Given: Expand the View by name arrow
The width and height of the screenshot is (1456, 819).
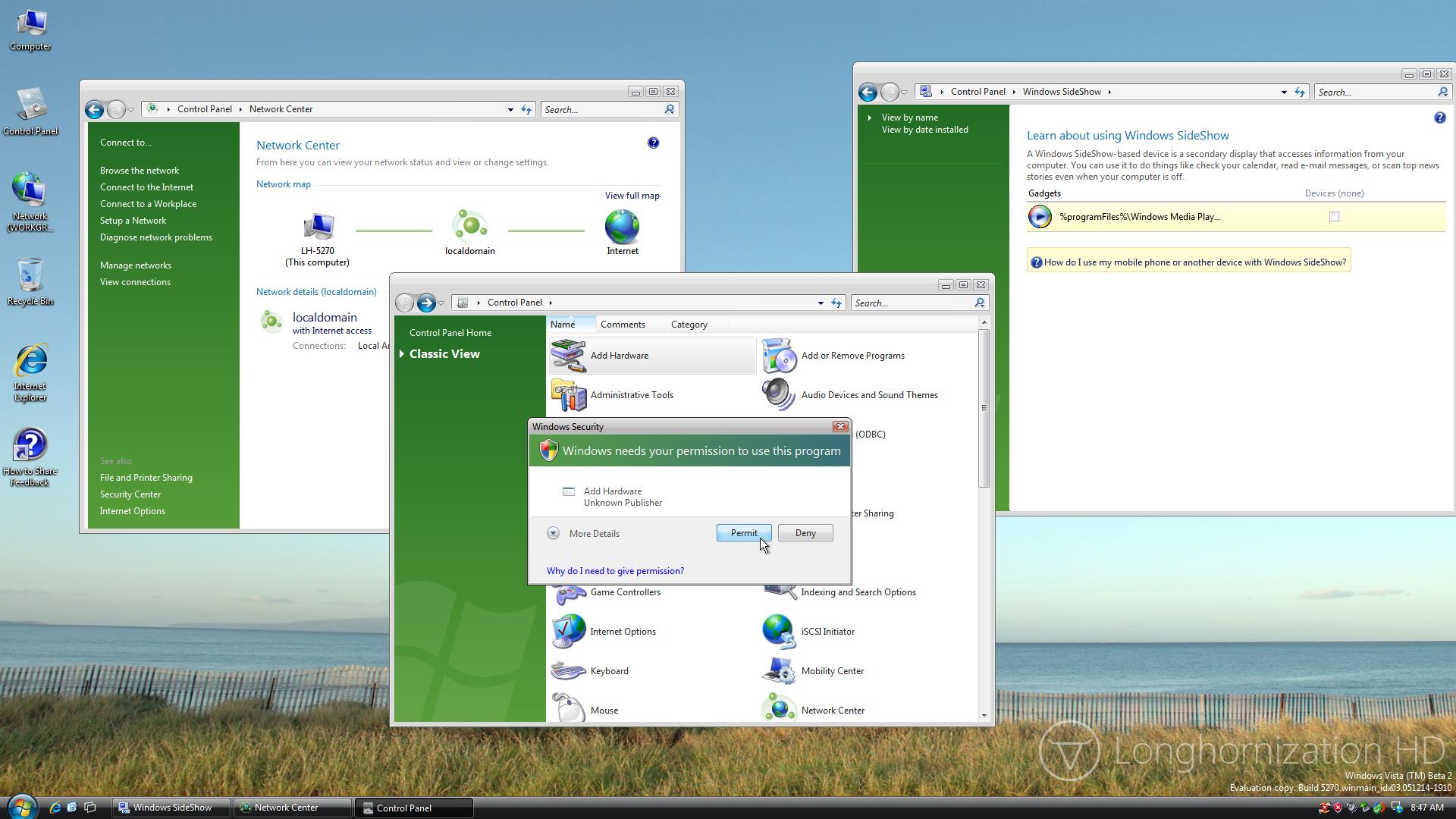Looking at the screenshot, I should point(870,118).
